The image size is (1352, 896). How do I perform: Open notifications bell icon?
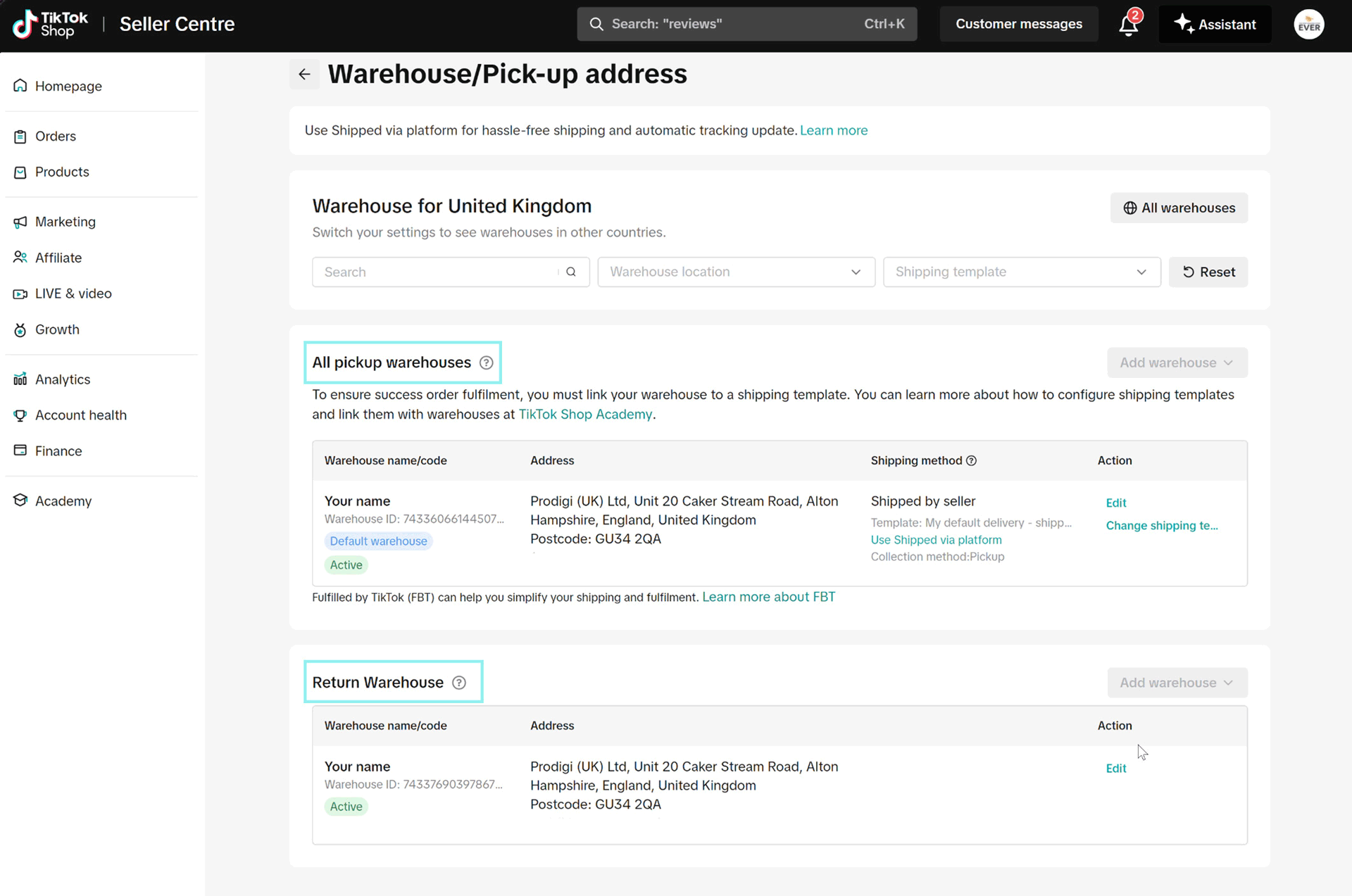(1128, 25)
